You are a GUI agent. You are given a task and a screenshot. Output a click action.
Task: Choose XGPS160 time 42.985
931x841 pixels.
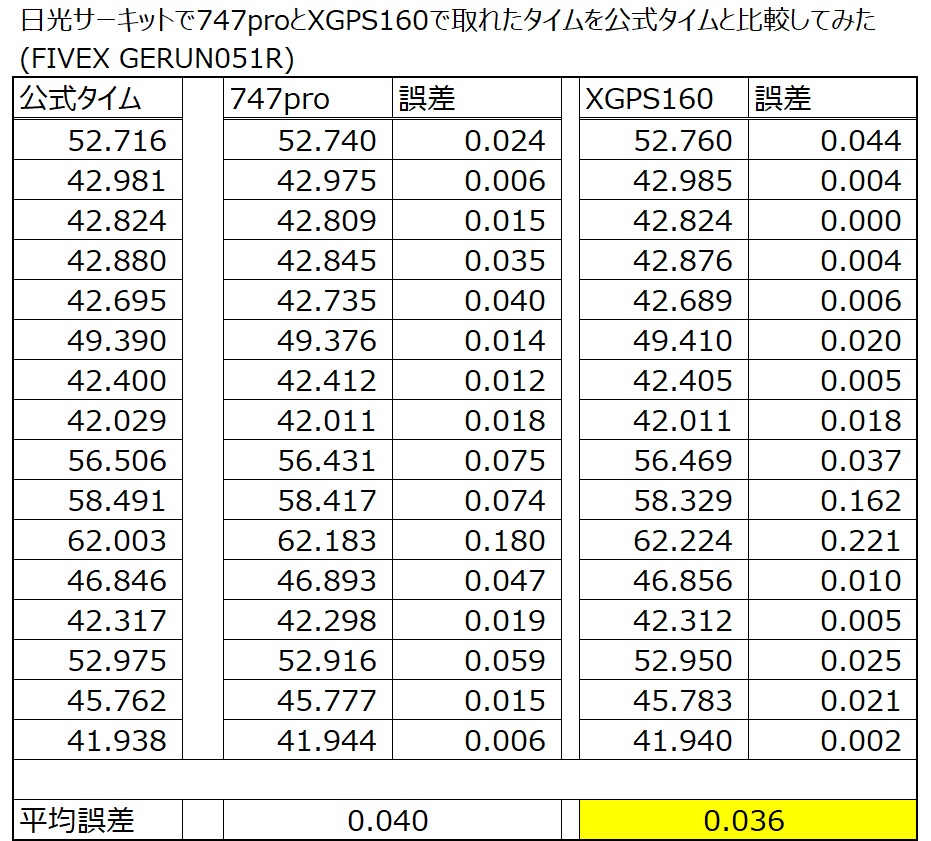664,180
